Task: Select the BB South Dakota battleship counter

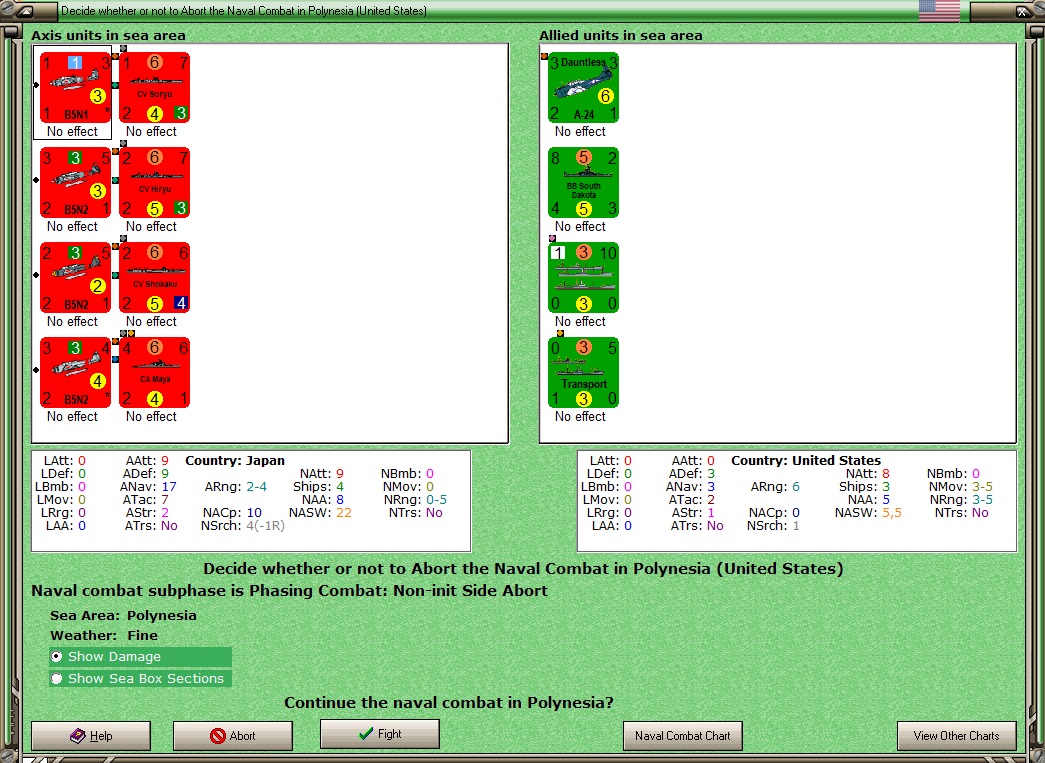Action: [584, 183]
